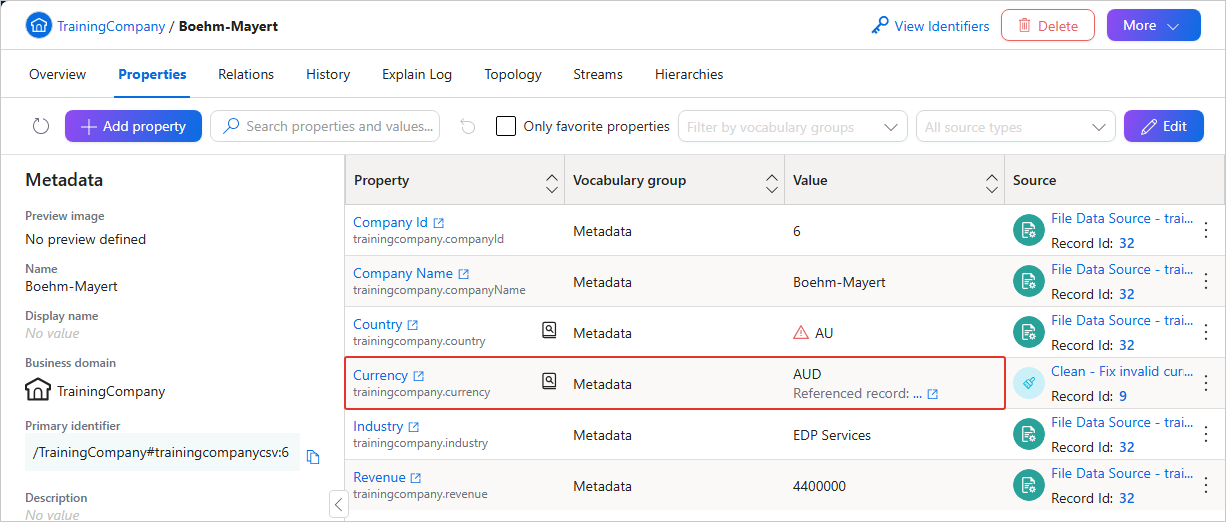Open the Industry property link
The width and height of the screenshot is (1226, 522).
coord(378,426)
